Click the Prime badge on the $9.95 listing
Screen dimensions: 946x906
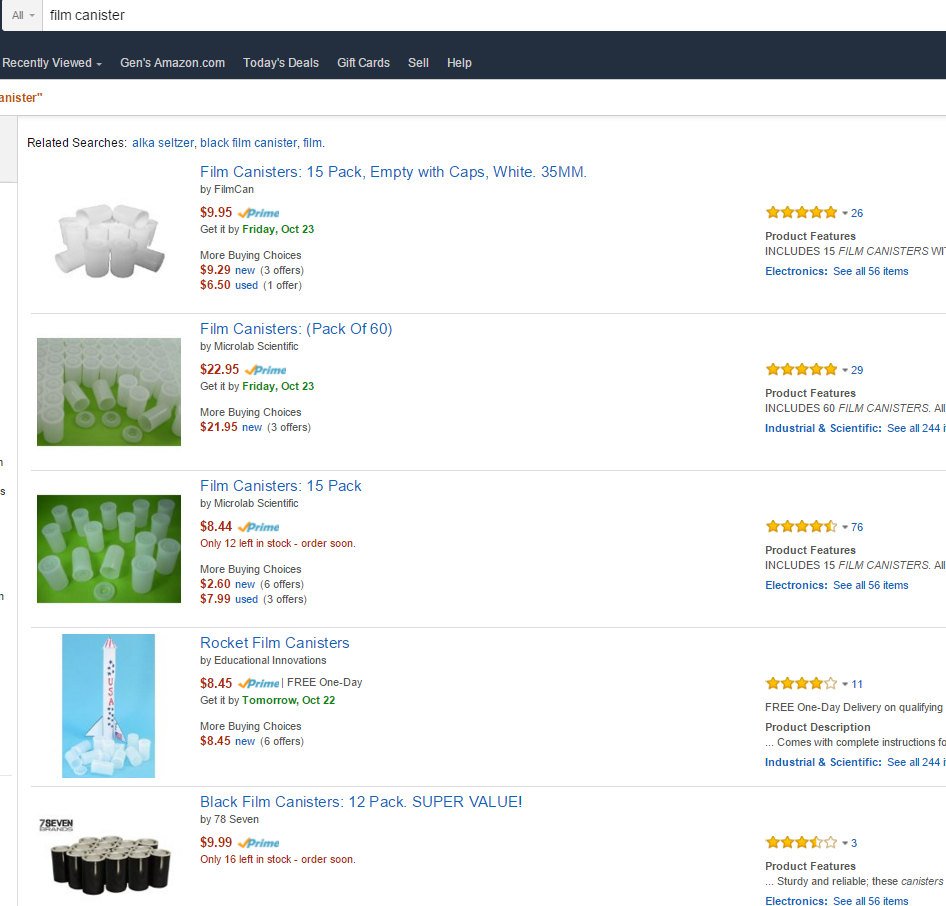260,213
